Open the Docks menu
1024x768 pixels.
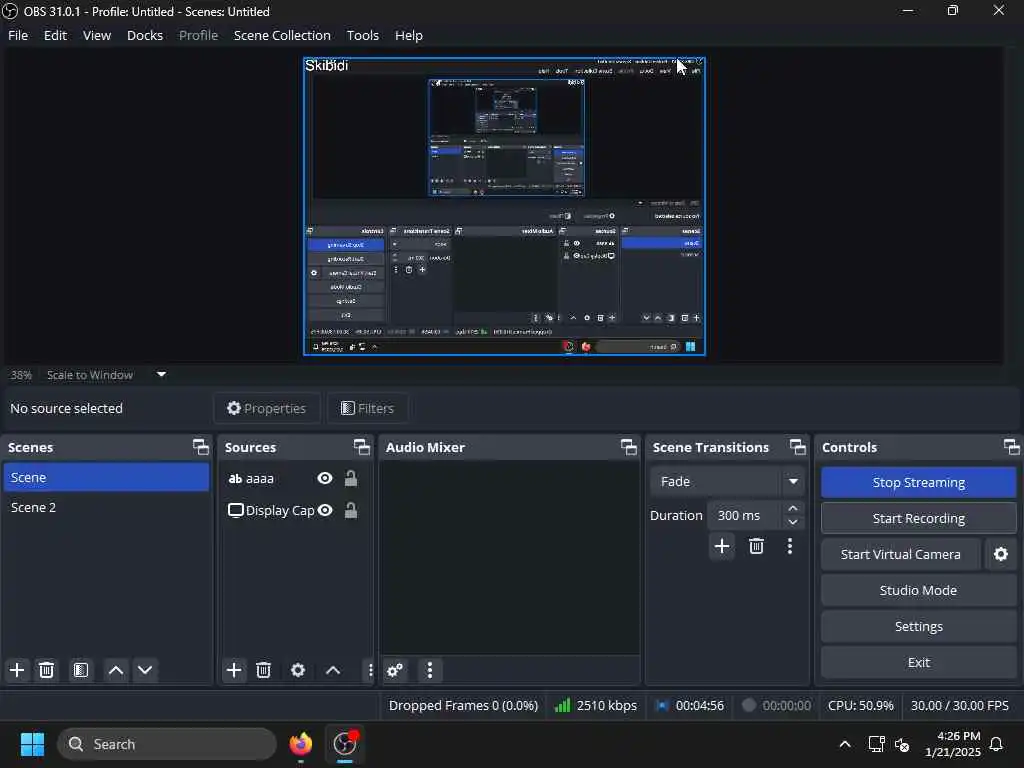[144, 35]
